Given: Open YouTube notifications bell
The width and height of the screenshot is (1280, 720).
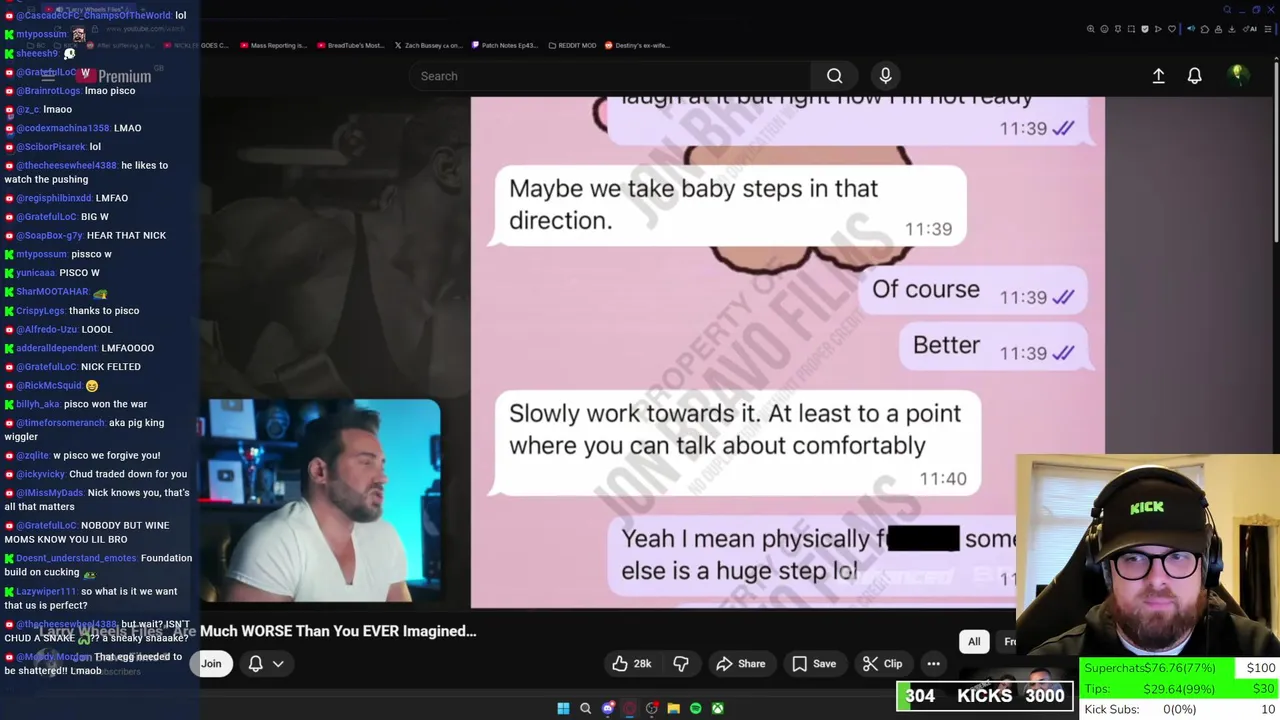Looking at the screenshot, I should pos(1194,76).
